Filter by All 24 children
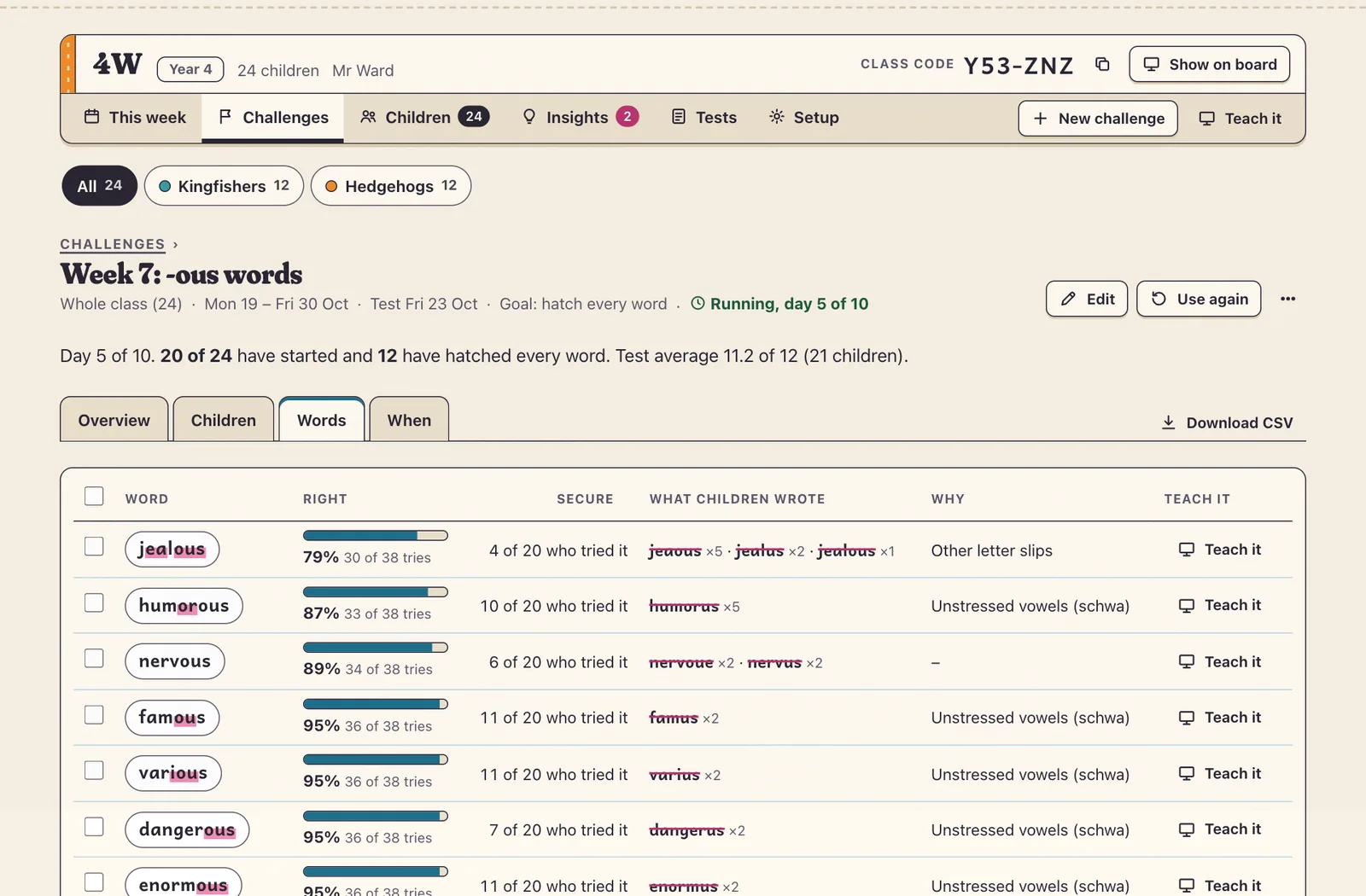Image resolution: width=1366 pixels, height=896 pixels. click(99, 186)
